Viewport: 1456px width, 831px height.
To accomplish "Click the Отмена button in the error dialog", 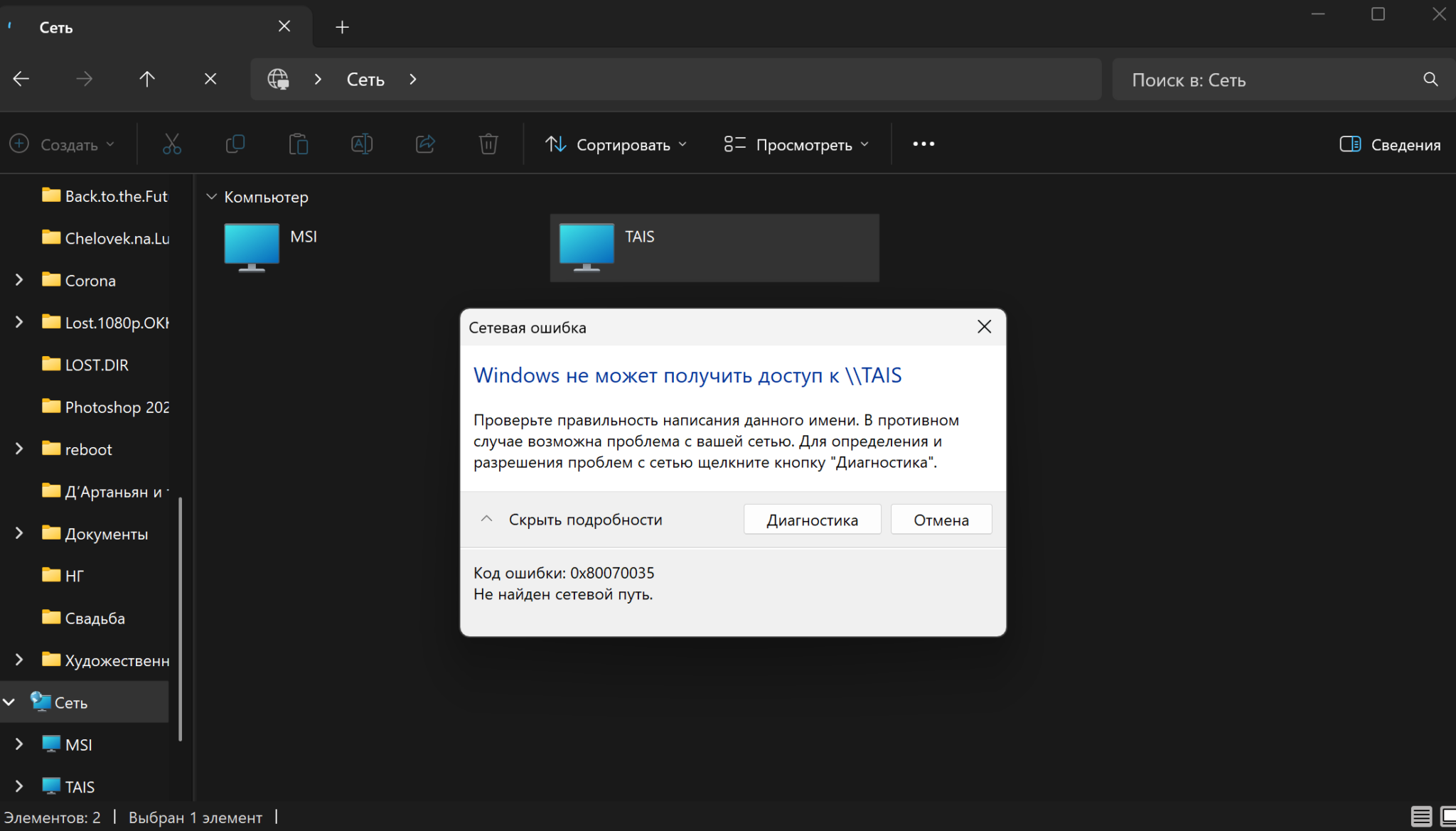I will coord(941,519).
